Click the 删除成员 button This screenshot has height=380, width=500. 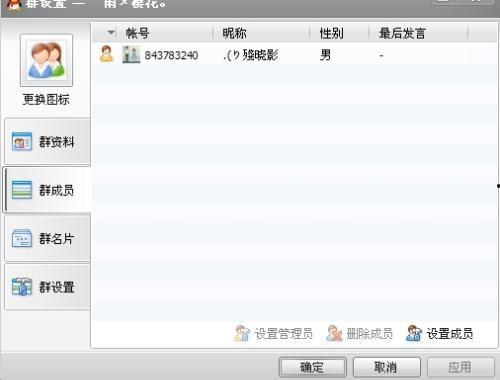[359, 333]
